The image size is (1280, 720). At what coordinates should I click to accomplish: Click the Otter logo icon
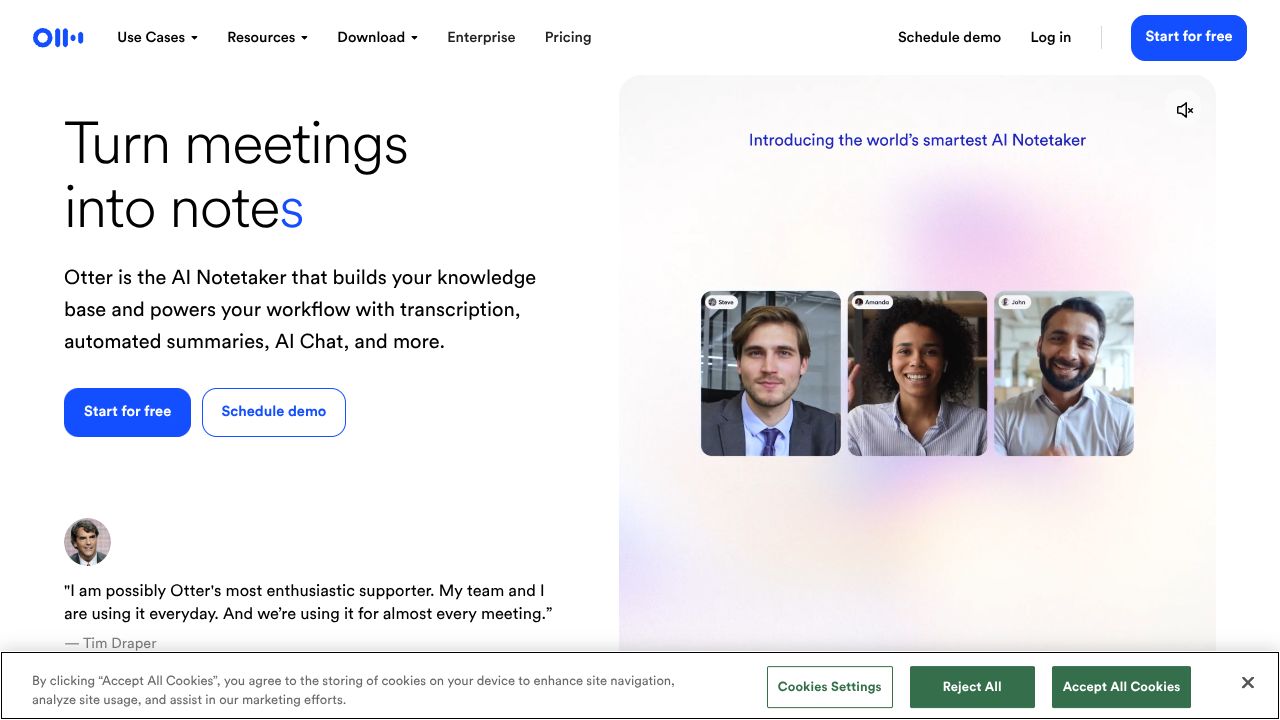click(x=58, y=38)
